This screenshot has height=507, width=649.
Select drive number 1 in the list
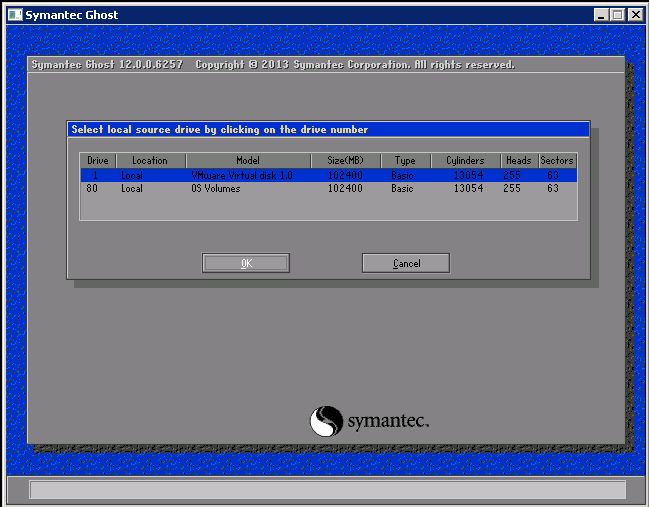click(95, 175)
